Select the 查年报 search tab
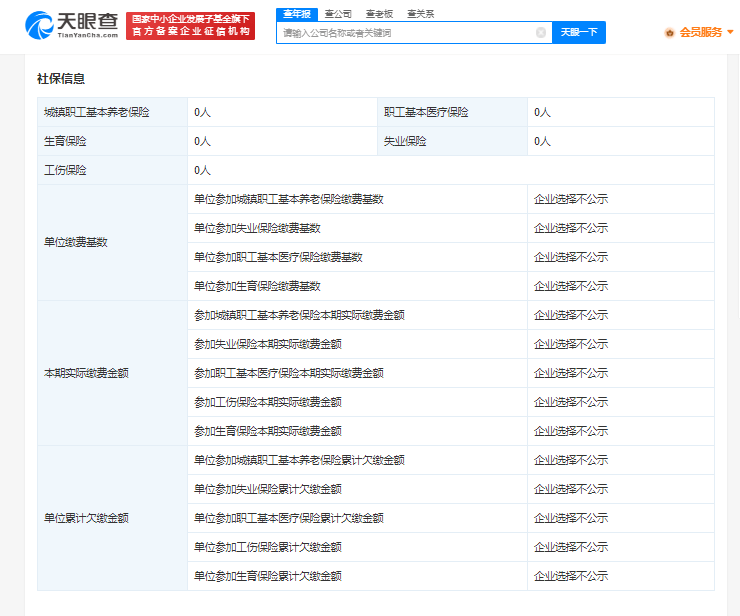Image resolution: width=740 pixels, height=616 pixels. (x=296, y=13)
